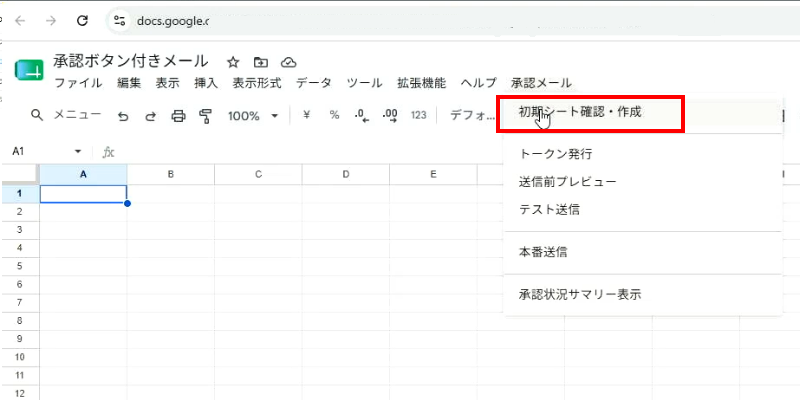Select row 1 header
The image size is (800, 400).
click(x=20, y=193)
